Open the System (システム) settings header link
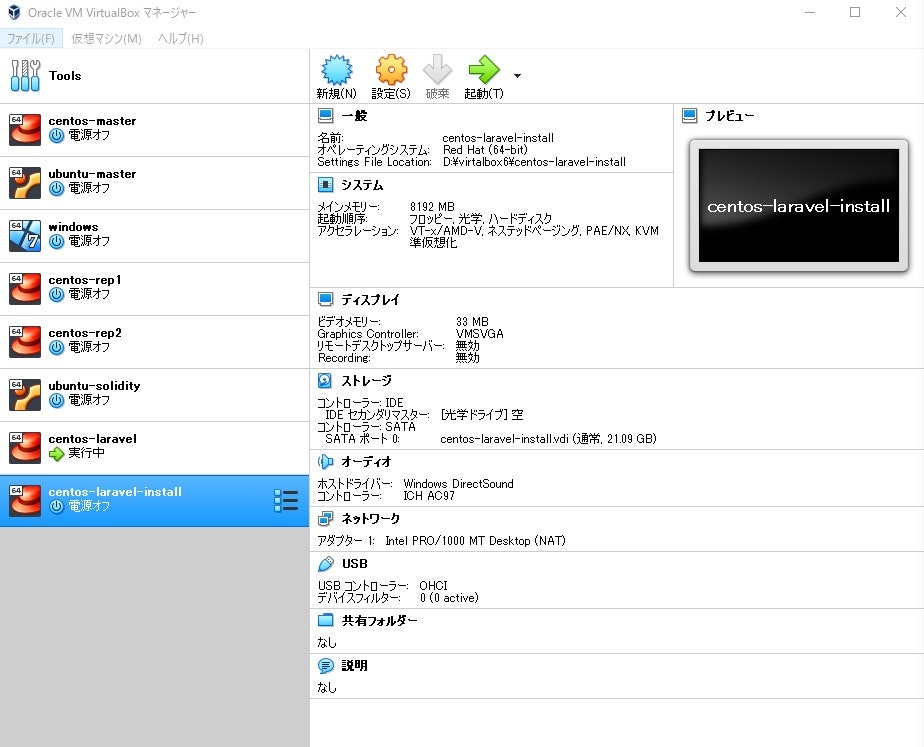The image size is (924, 747). pyautogui.click(x=362, y=185)
